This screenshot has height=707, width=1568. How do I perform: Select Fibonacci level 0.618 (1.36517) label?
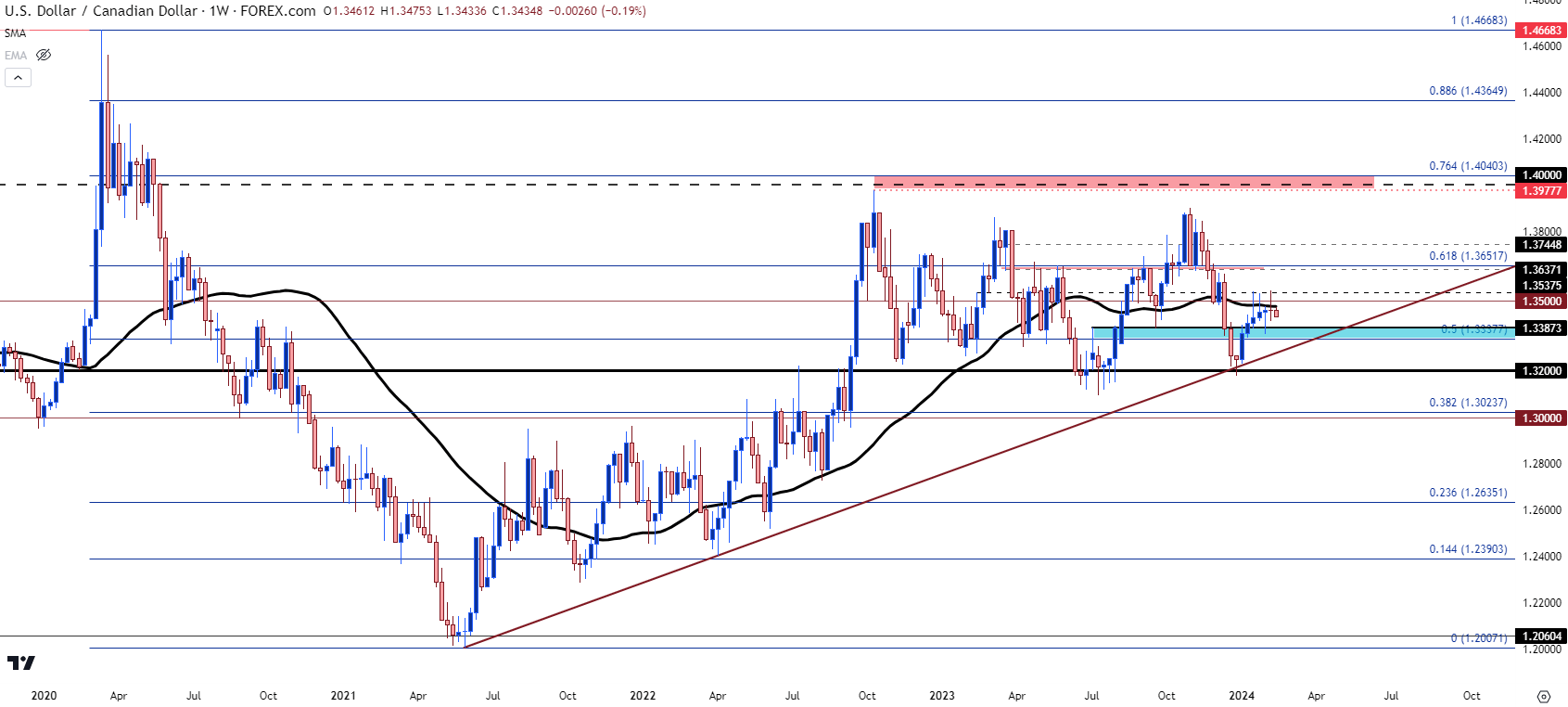coord(1469,256)
